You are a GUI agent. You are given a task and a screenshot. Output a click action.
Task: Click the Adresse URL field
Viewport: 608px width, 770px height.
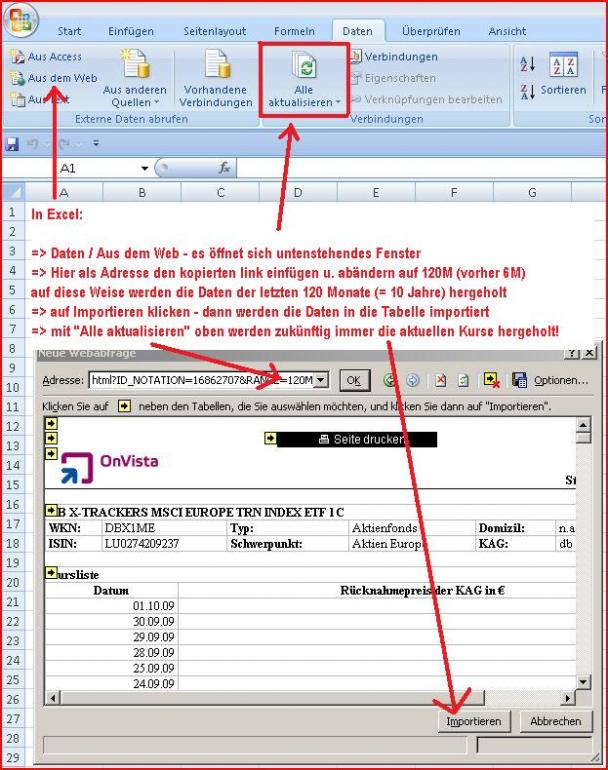(201, 380)
